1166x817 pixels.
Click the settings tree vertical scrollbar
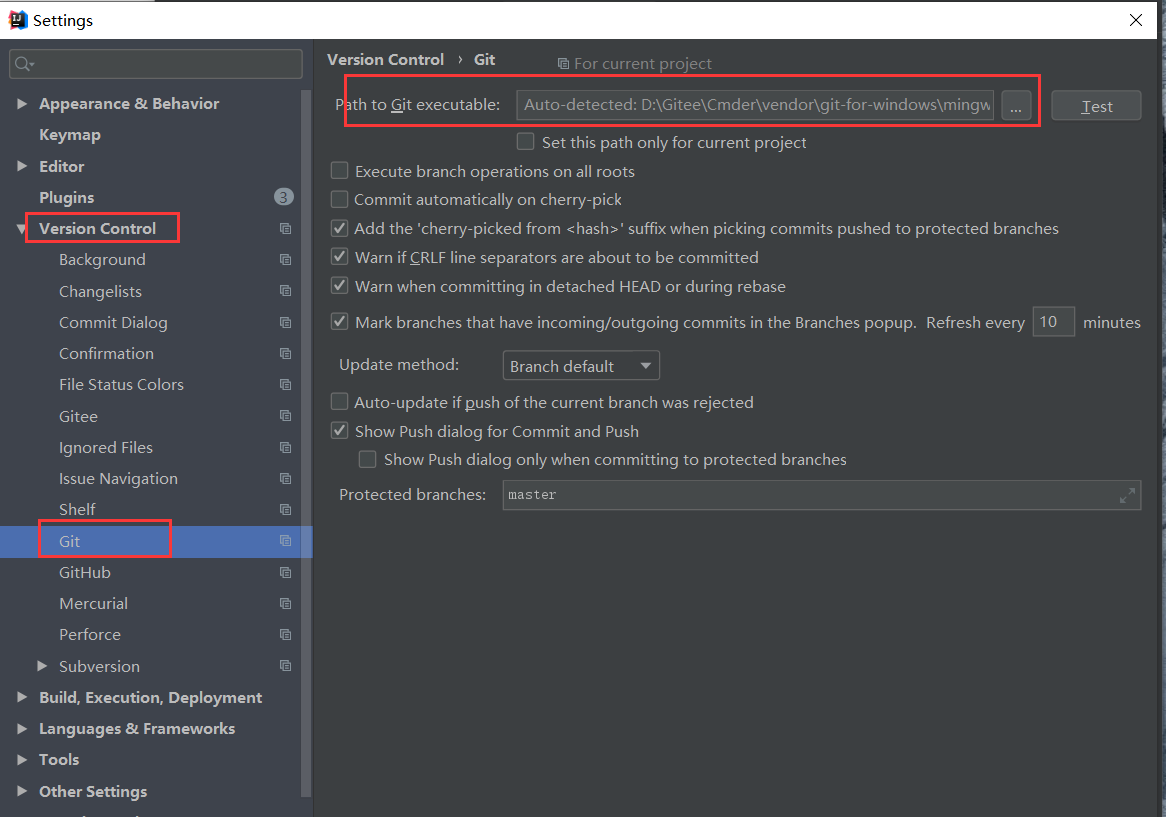306,444
